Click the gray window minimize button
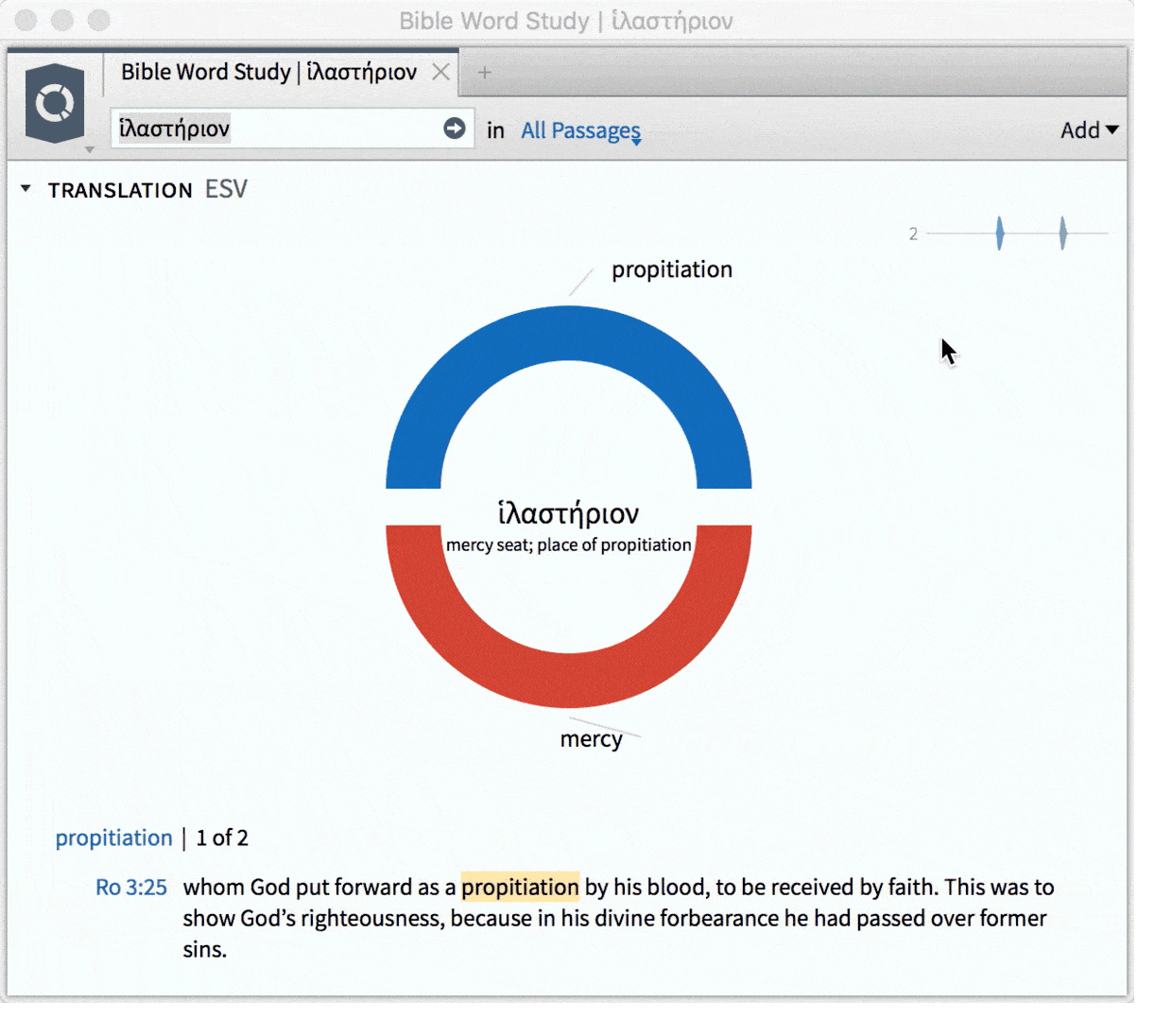The image size is (1172, 1036). click(x=62, y=20)
